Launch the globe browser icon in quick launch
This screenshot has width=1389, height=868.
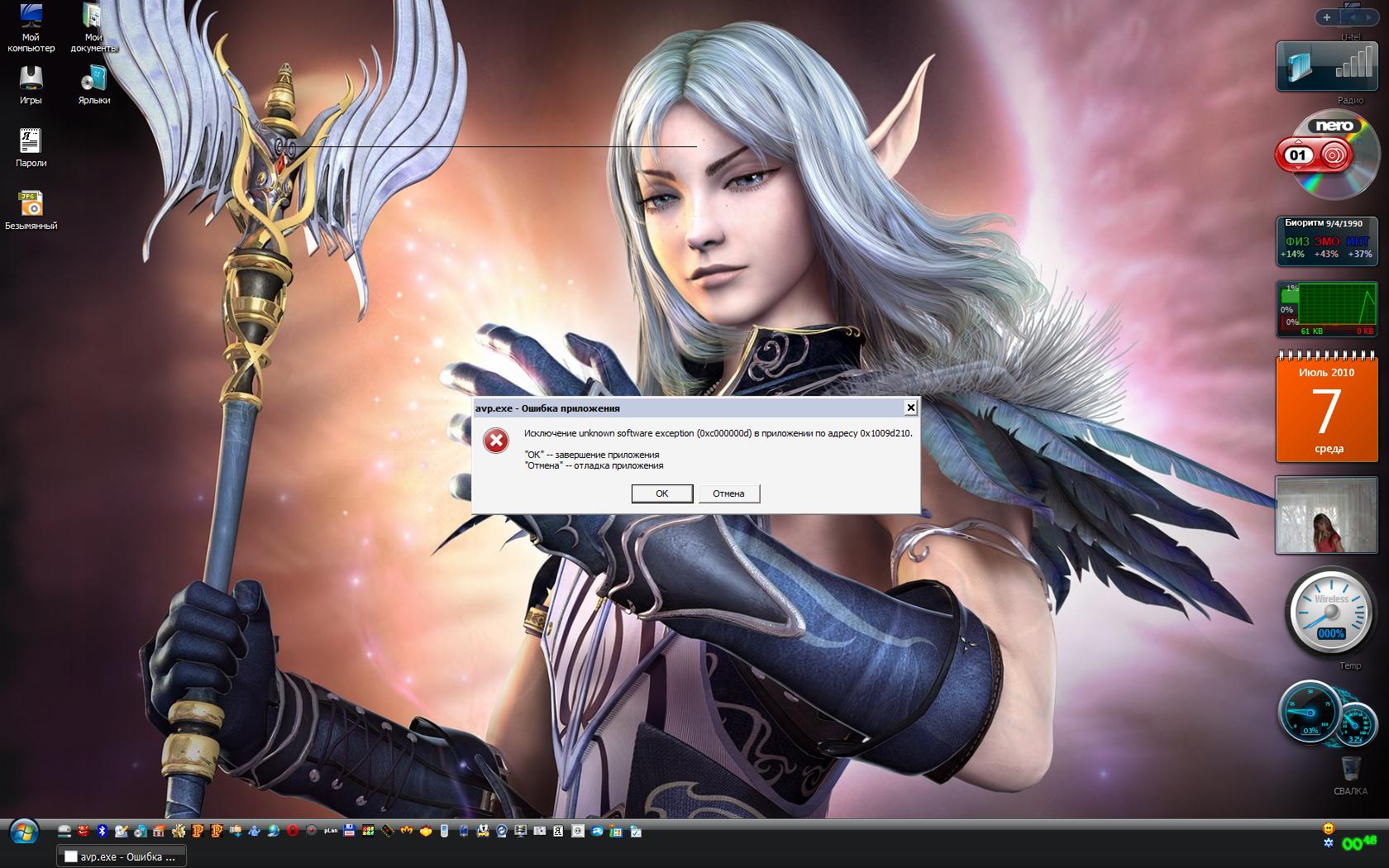(273, 831)
